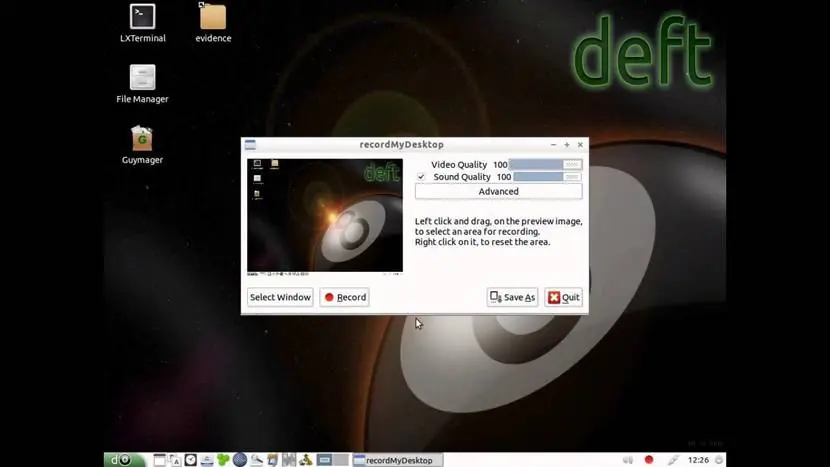Click the yellow figure taskbar launcher
The width and height of the screenshot is (830, 467).
pos(305,460)
